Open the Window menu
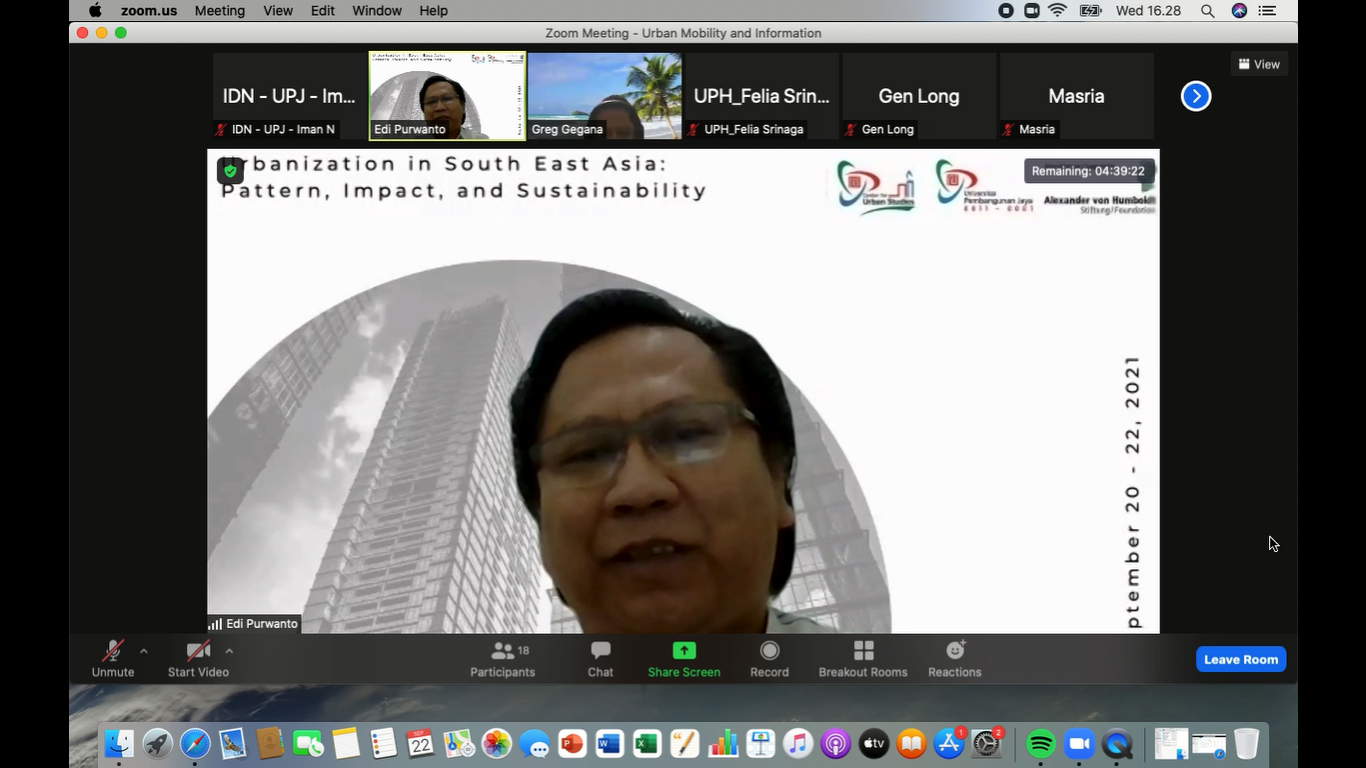1366x768 pixels. click(377, 10)
